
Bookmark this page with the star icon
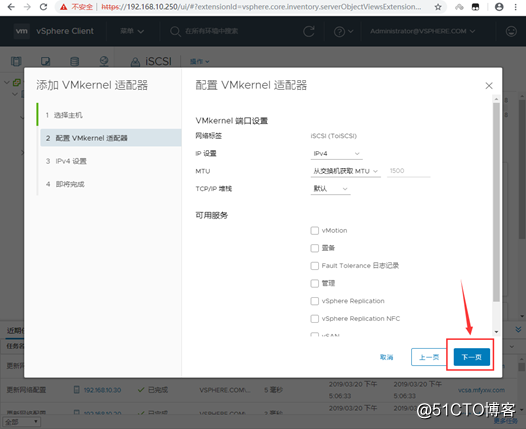(438, 7)
